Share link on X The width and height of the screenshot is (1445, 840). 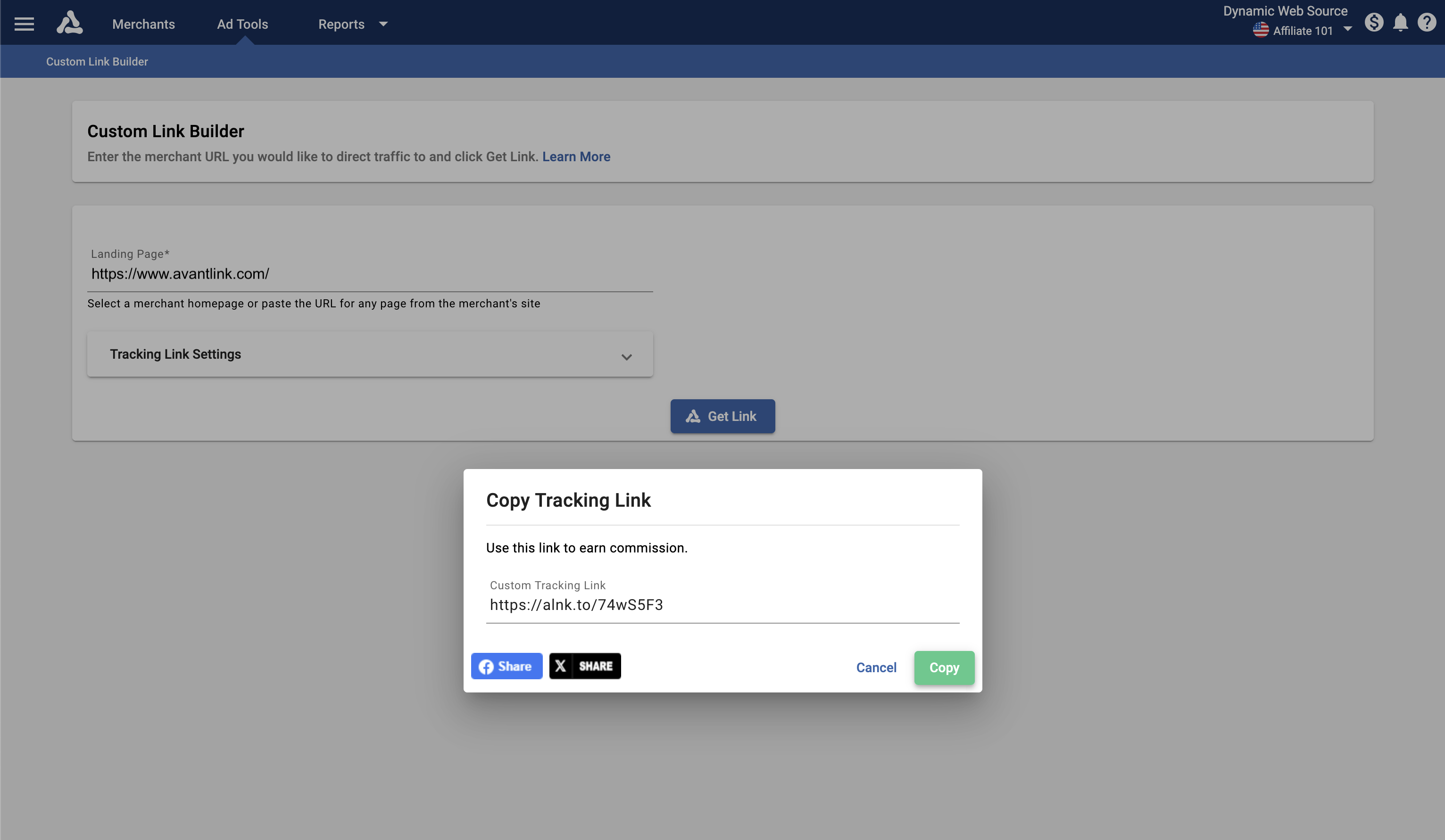pyautogui.click(x=585, y=666)
